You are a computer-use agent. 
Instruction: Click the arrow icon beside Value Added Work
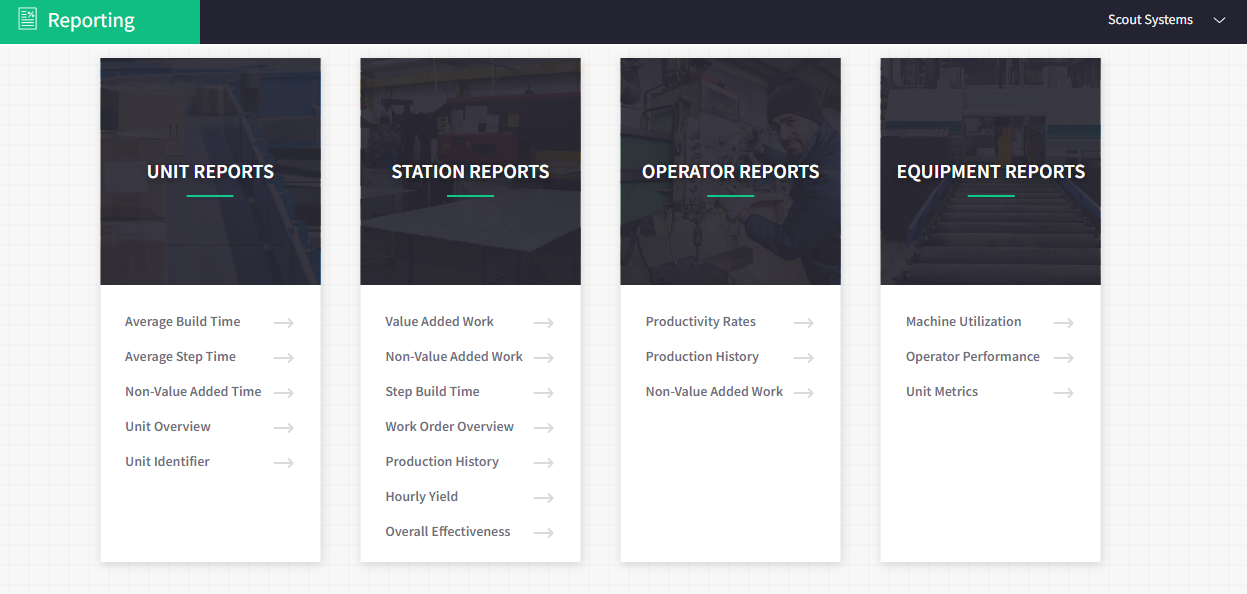544,323
